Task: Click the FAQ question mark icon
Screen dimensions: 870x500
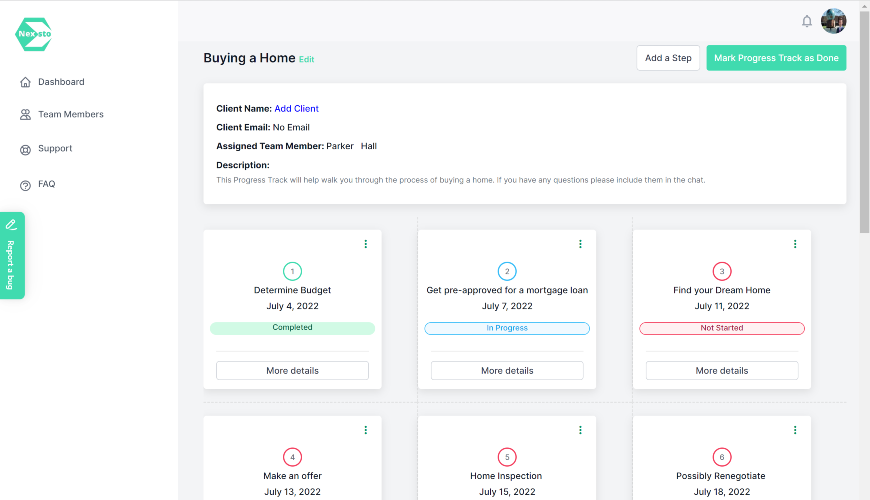Action: [x=25, y=185]
